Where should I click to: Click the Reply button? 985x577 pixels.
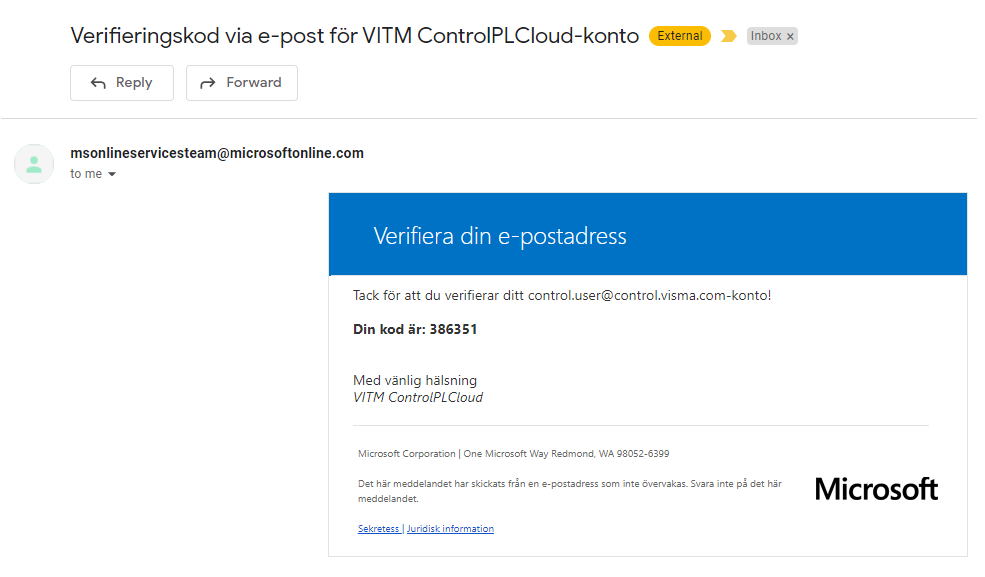122,83
